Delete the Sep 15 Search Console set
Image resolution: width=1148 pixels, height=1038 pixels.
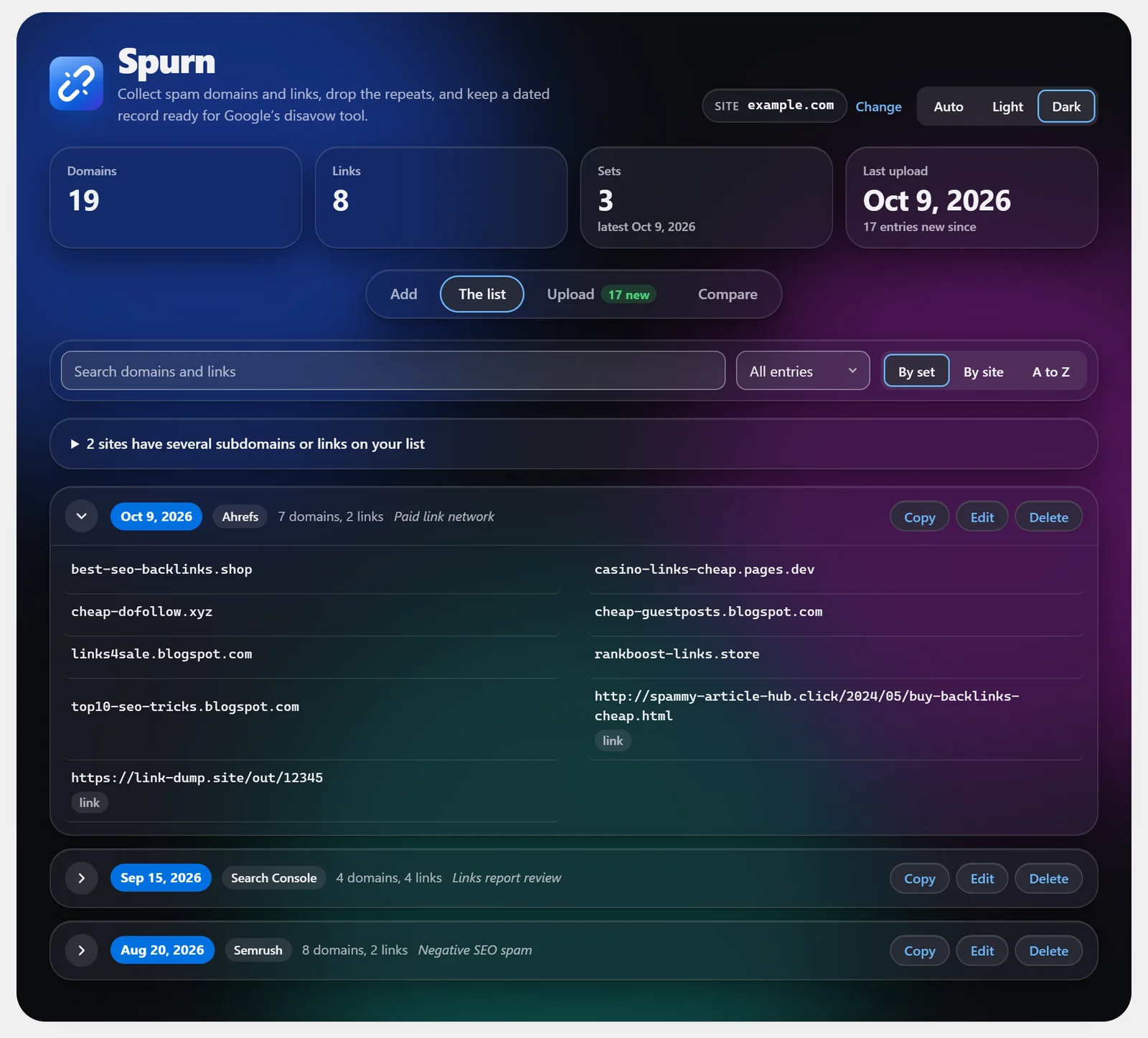(1049, 879)
